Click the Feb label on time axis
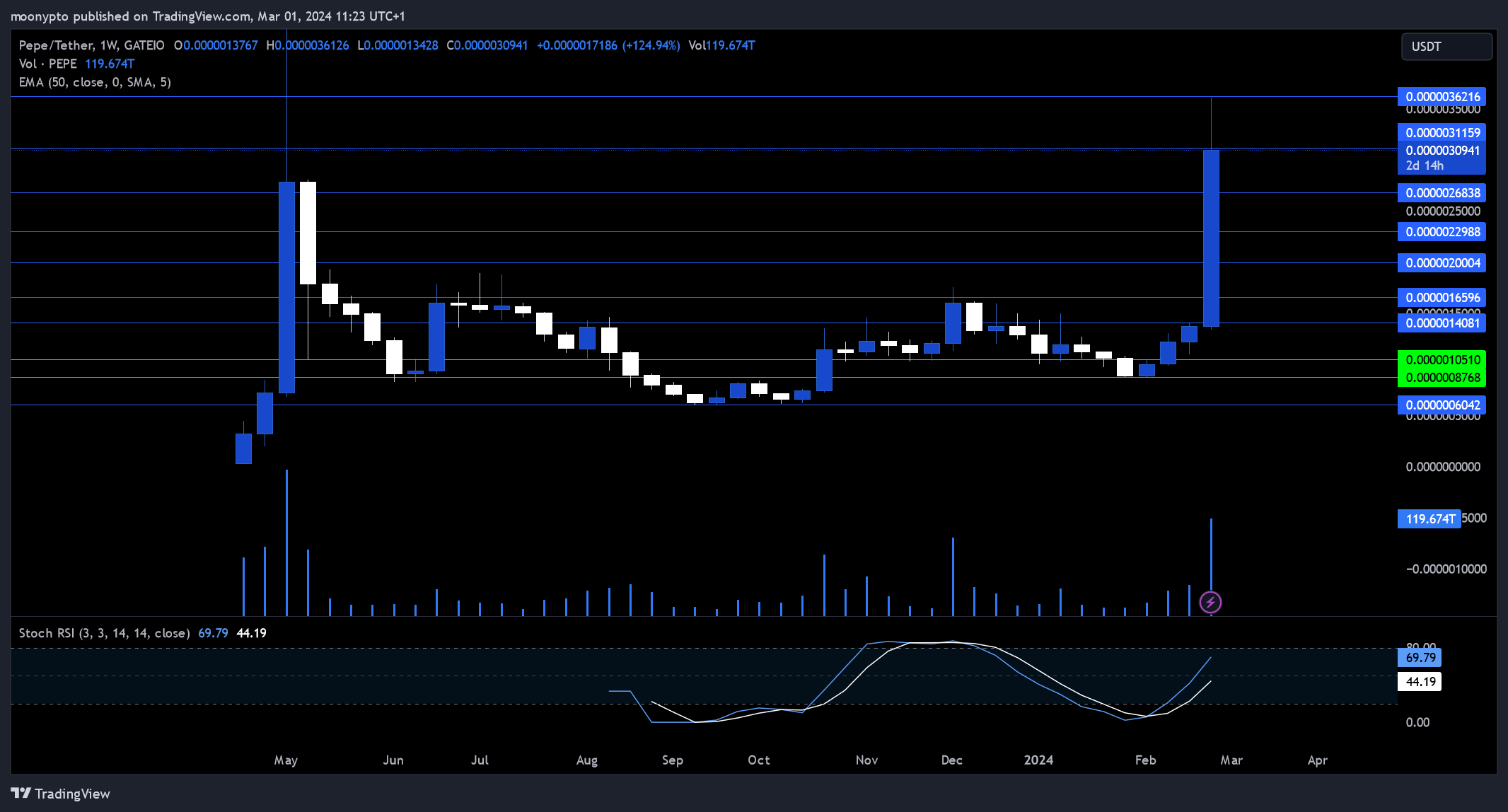1508x812 pixels. click(x=1146, y=760)
